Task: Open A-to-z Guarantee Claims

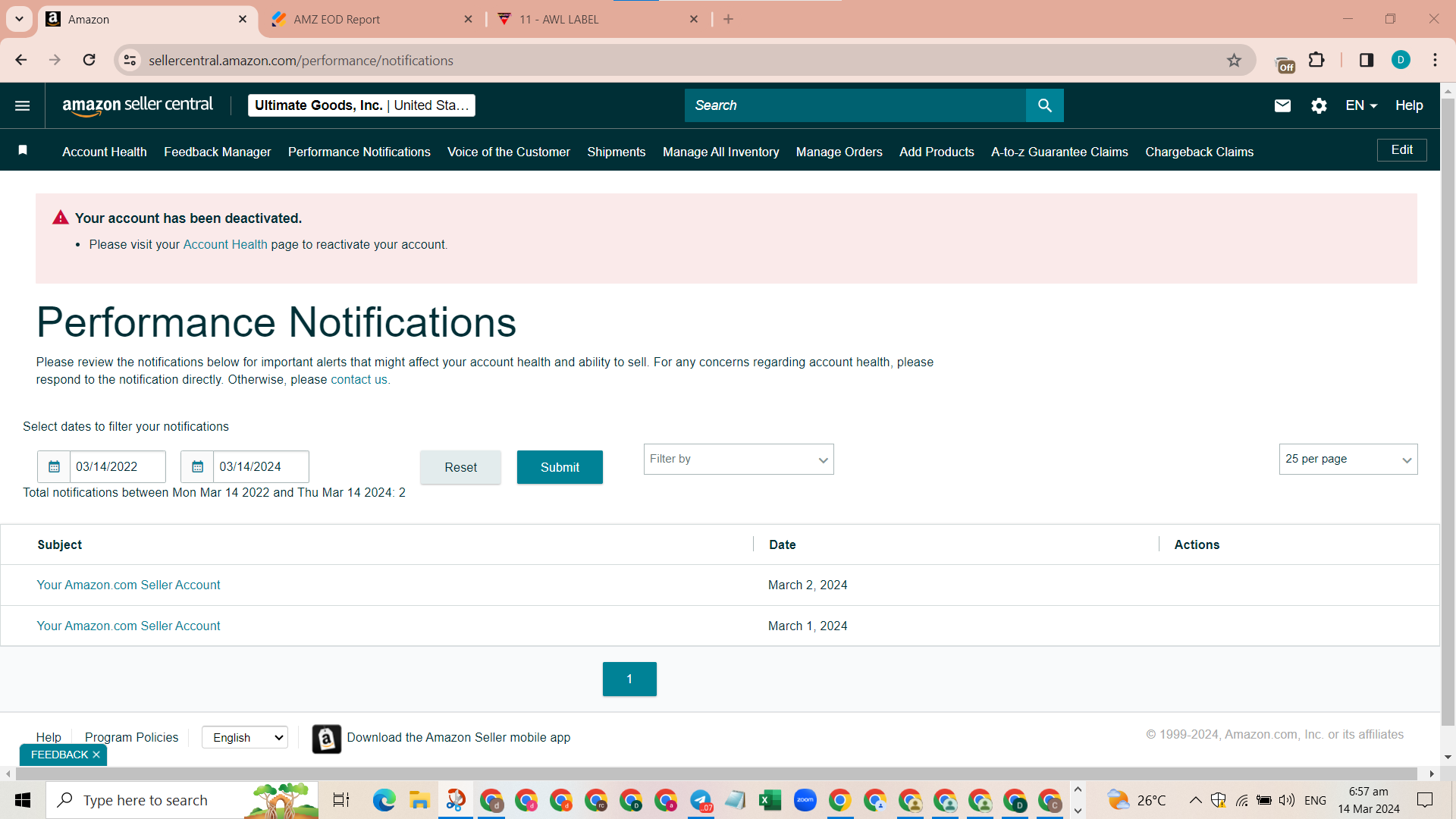Action: click(1059, 152)
